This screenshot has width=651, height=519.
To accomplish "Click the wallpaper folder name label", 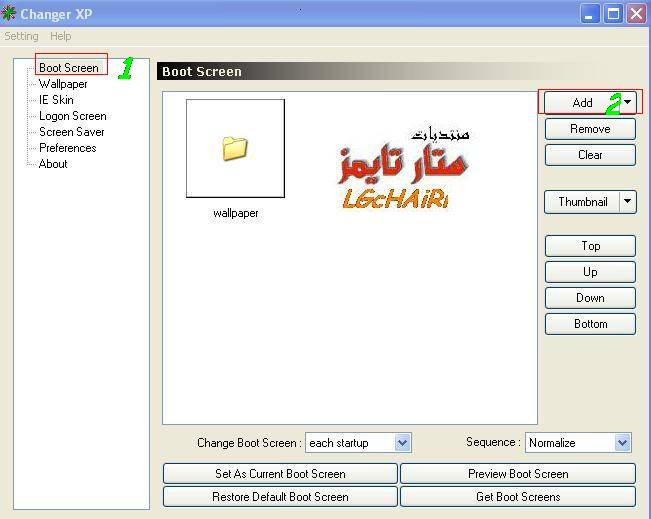I will click(236, 213).
